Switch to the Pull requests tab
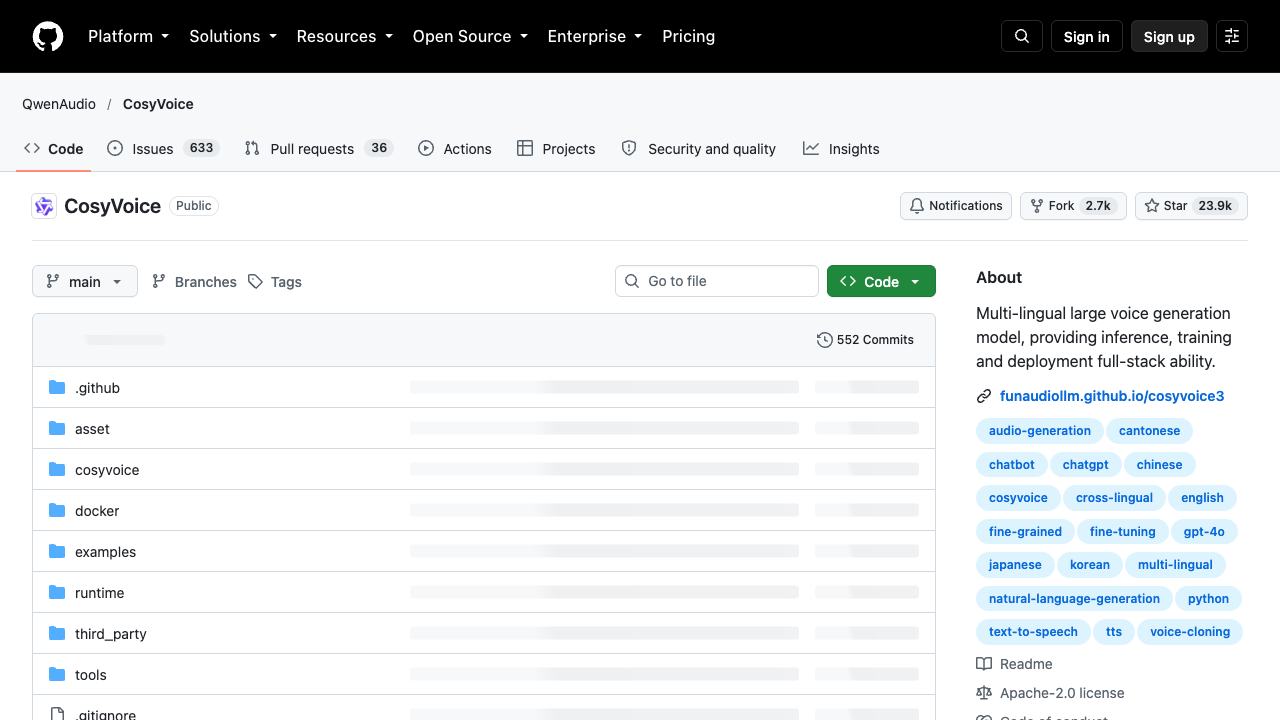The width and height of the screenshot is (1280, 720). (319, 148)
